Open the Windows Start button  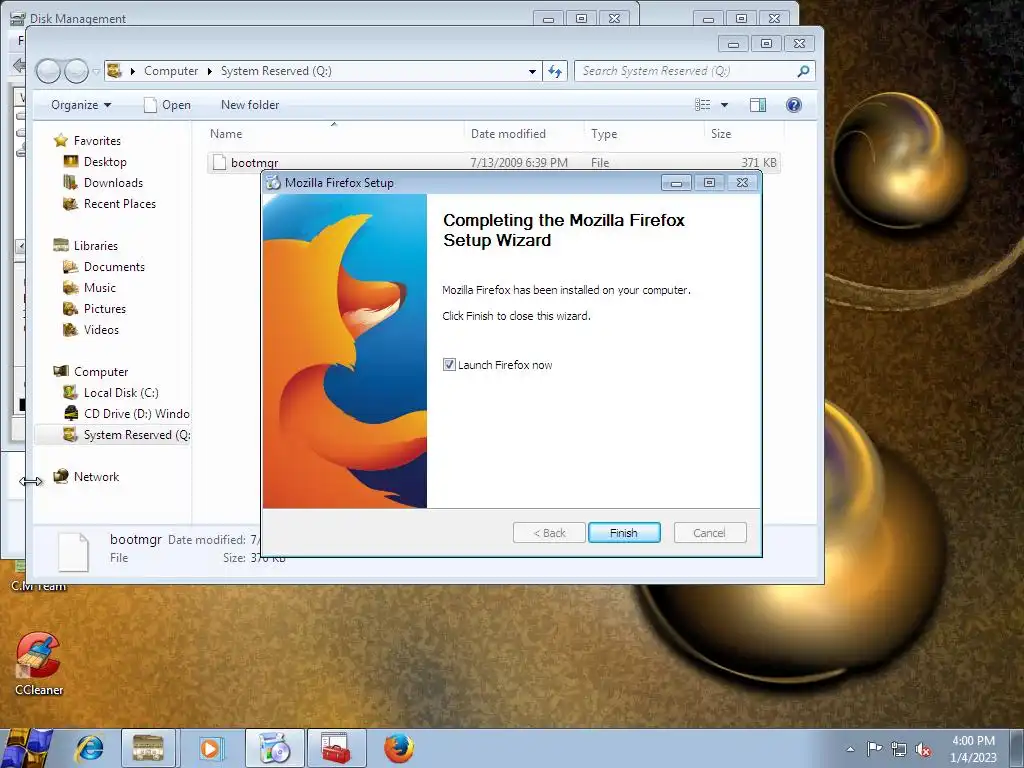coord(26,748)
